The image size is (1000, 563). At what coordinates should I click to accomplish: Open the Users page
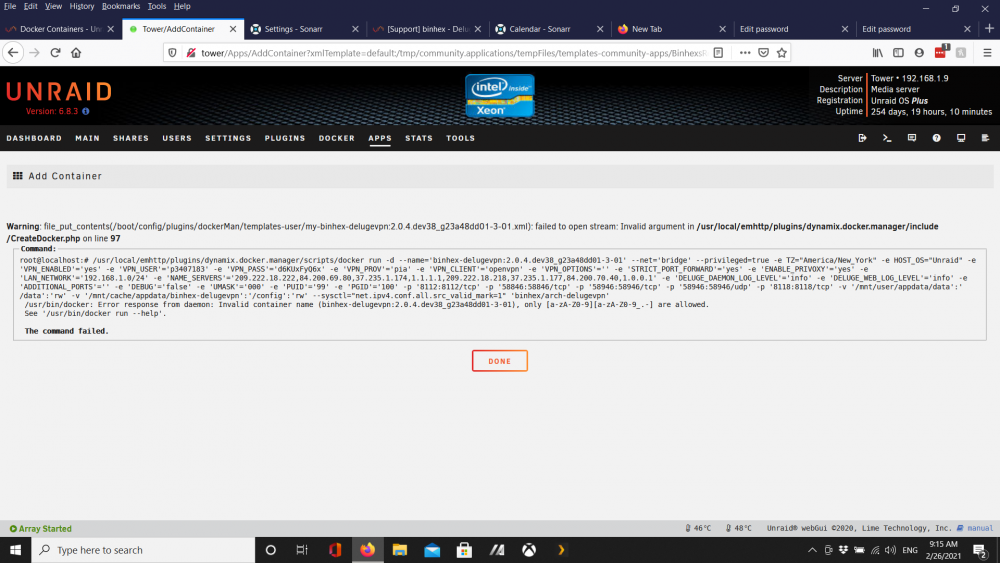coord(177,138)
